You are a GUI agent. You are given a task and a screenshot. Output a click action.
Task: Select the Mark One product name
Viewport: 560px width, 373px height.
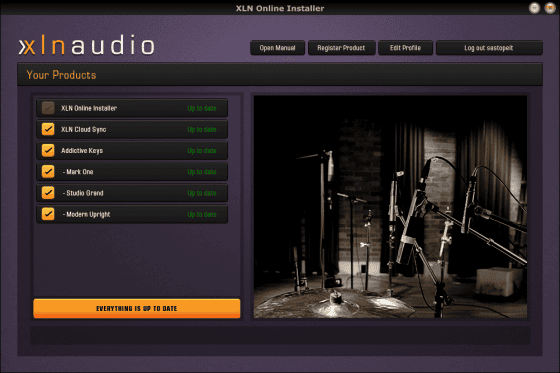point(78,172)
